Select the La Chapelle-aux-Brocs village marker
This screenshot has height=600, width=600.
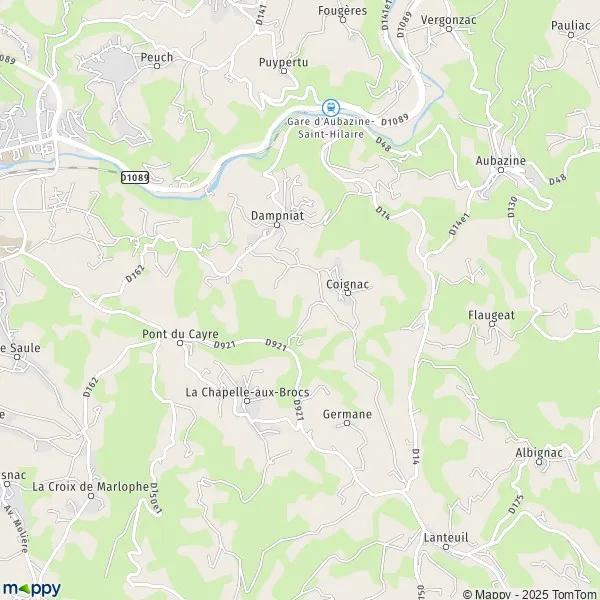click(247, 401)
